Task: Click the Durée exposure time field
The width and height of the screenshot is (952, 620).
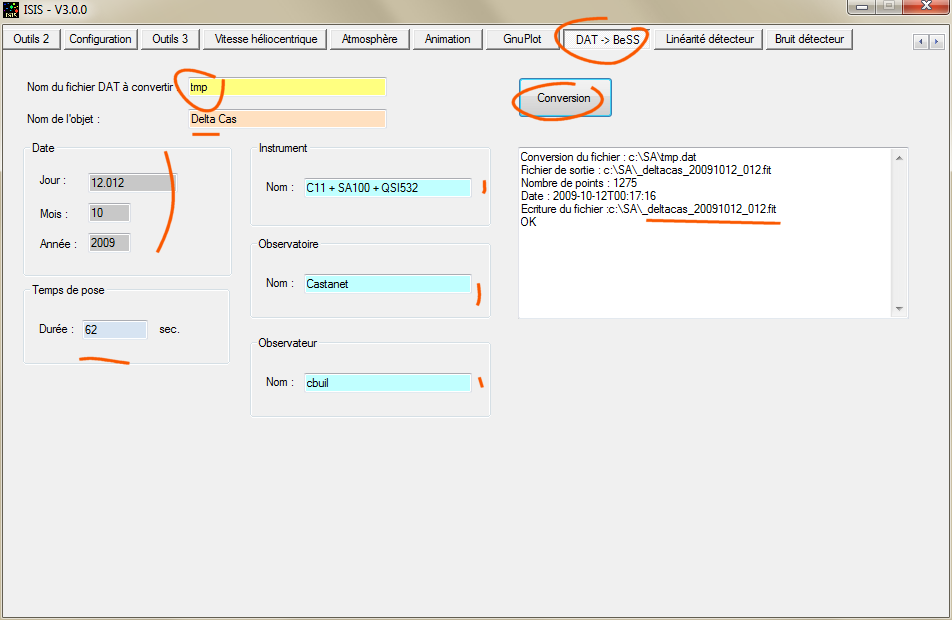Action: (115, 329)
